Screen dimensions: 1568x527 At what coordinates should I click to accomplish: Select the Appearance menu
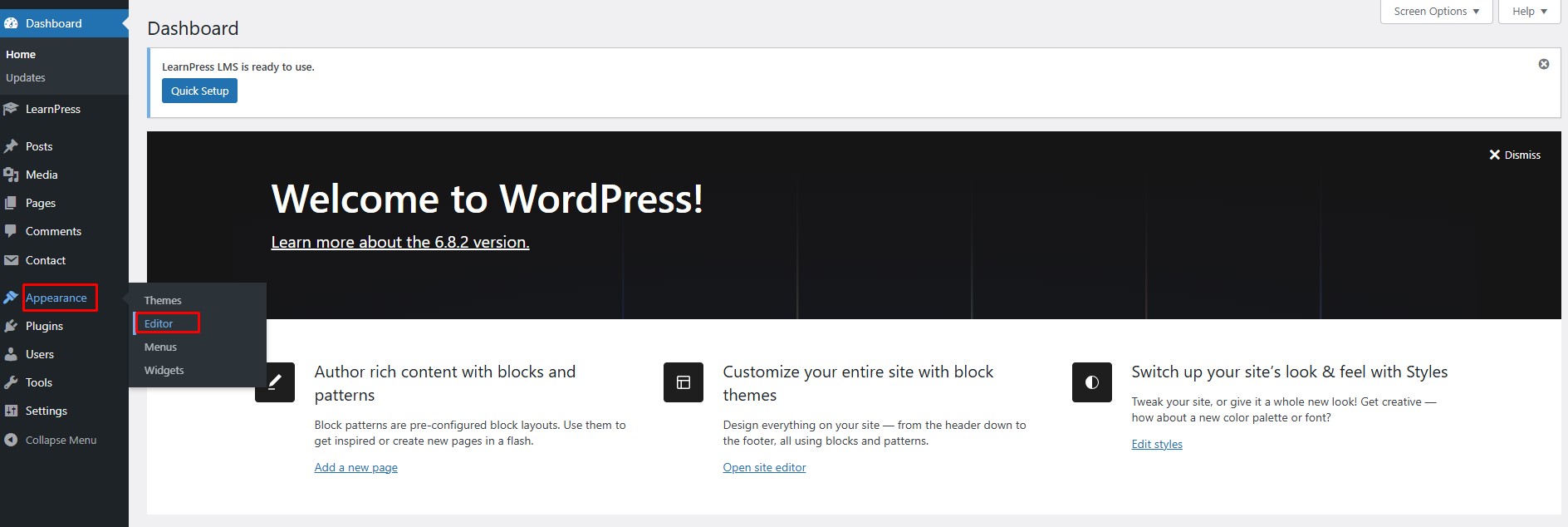tap(64, 298)
